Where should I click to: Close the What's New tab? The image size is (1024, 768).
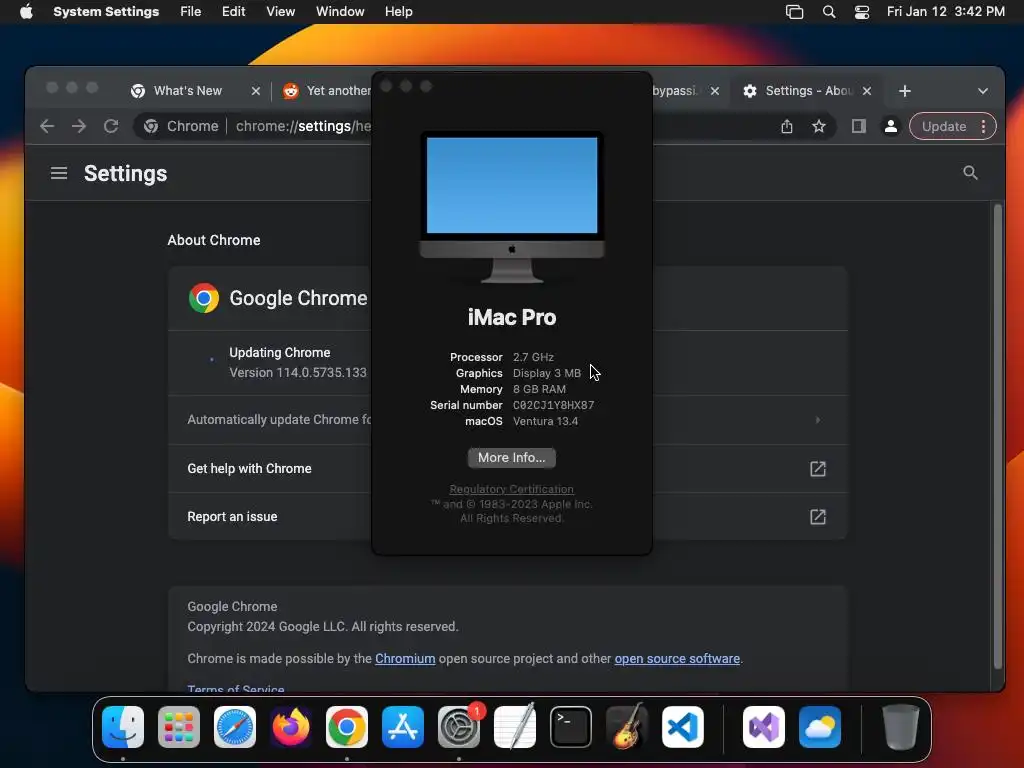[x=256, y=91]
